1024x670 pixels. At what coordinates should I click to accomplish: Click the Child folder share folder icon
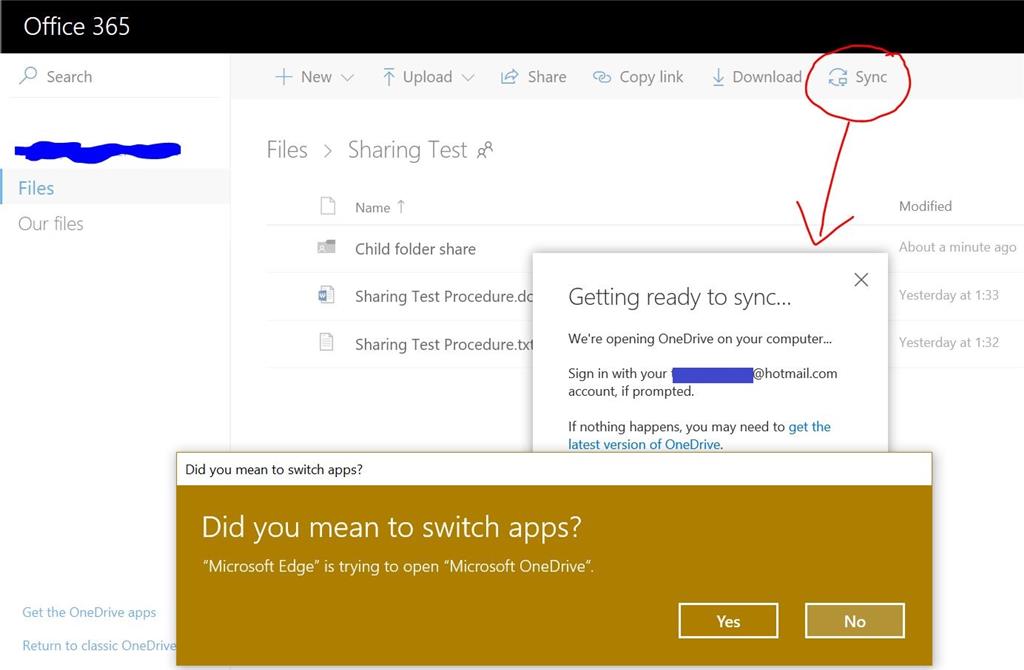(x=327, y=247)
